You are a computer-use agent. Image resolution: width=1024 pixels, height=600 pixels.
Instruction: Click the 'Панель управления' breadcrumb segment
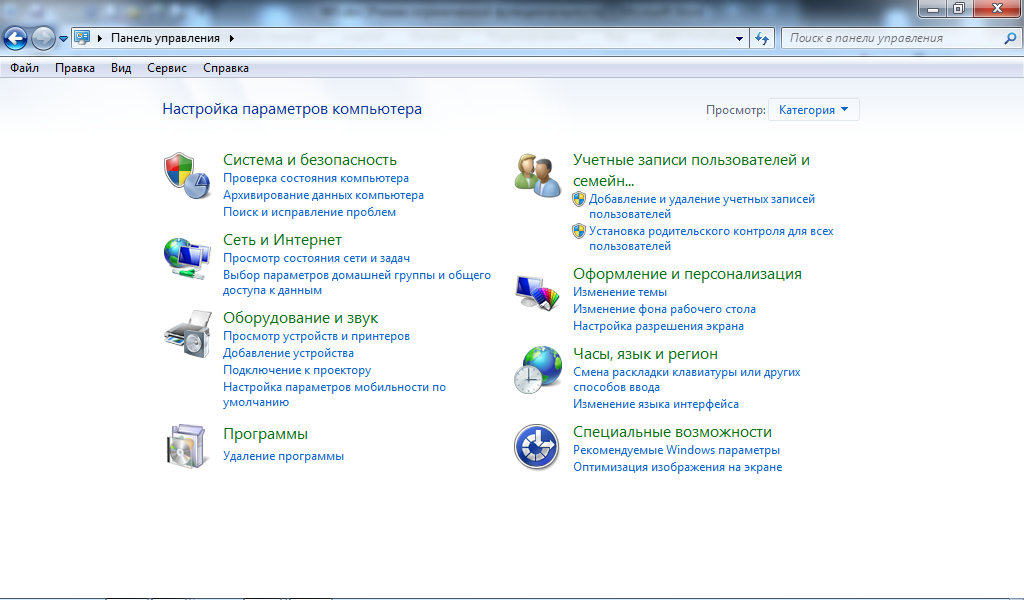165,39
